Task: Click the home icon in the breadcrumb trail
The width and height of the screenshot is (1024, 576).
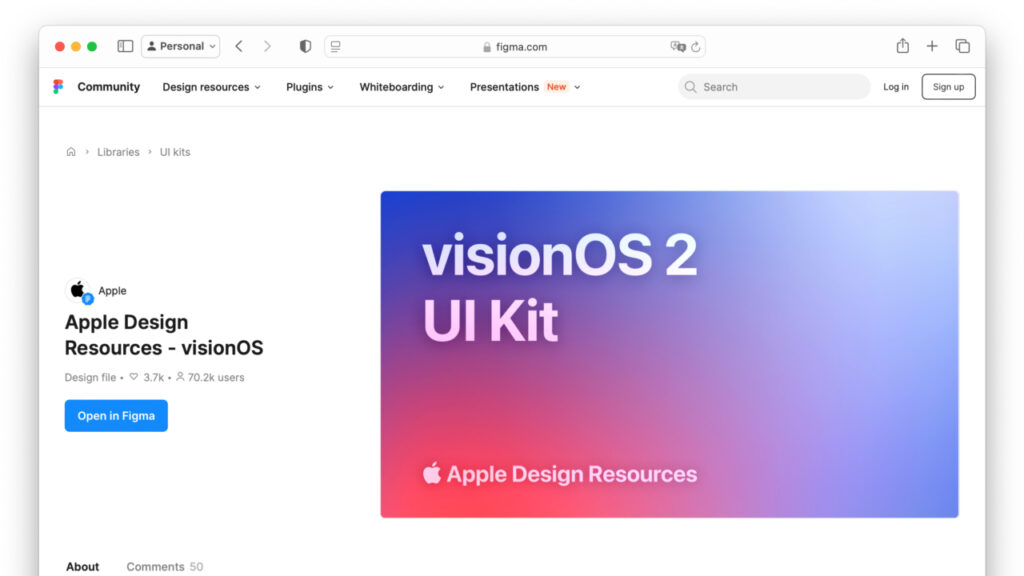Action: (x=71, y=151)
